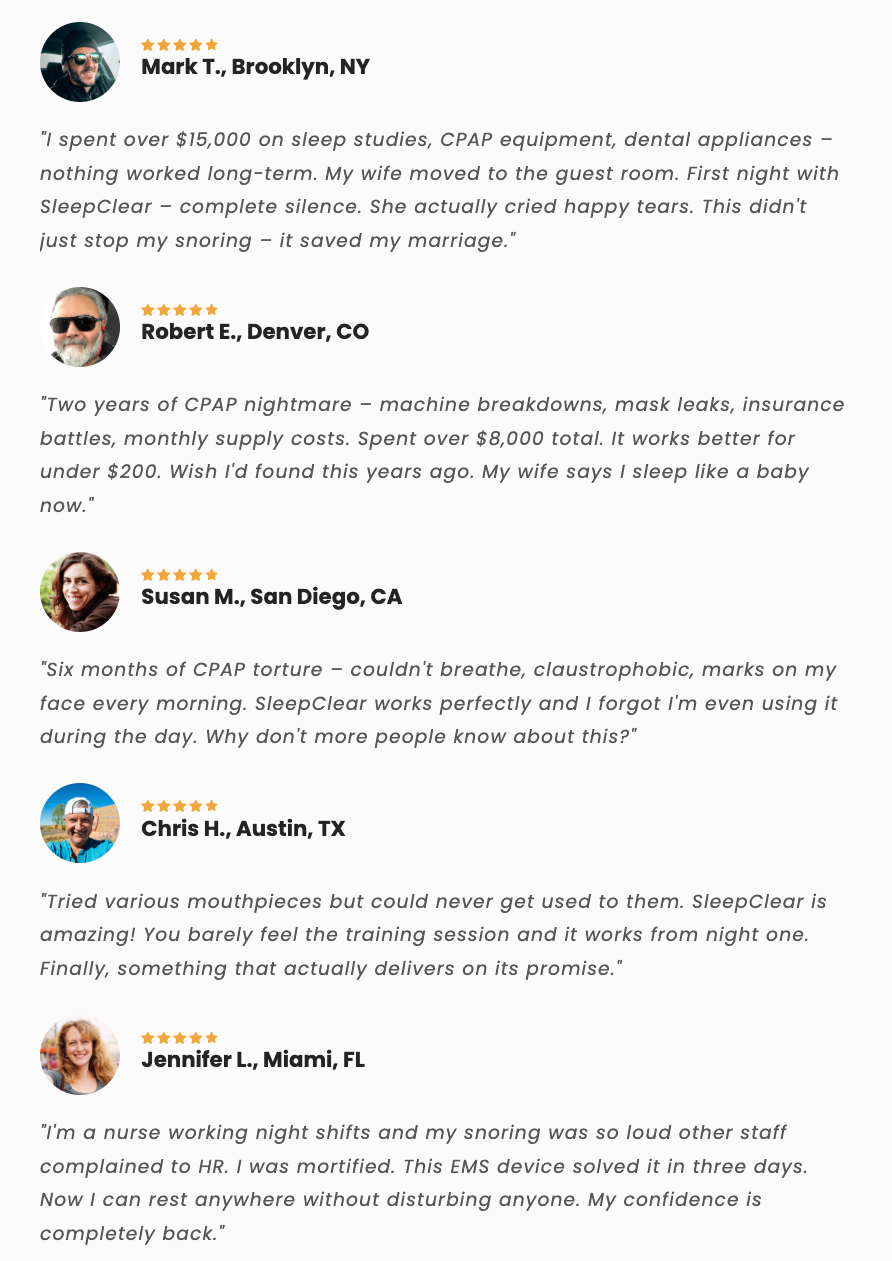
Task: Click the heading Susan M., San Diego, CA
Action: (x=271, y=597)
